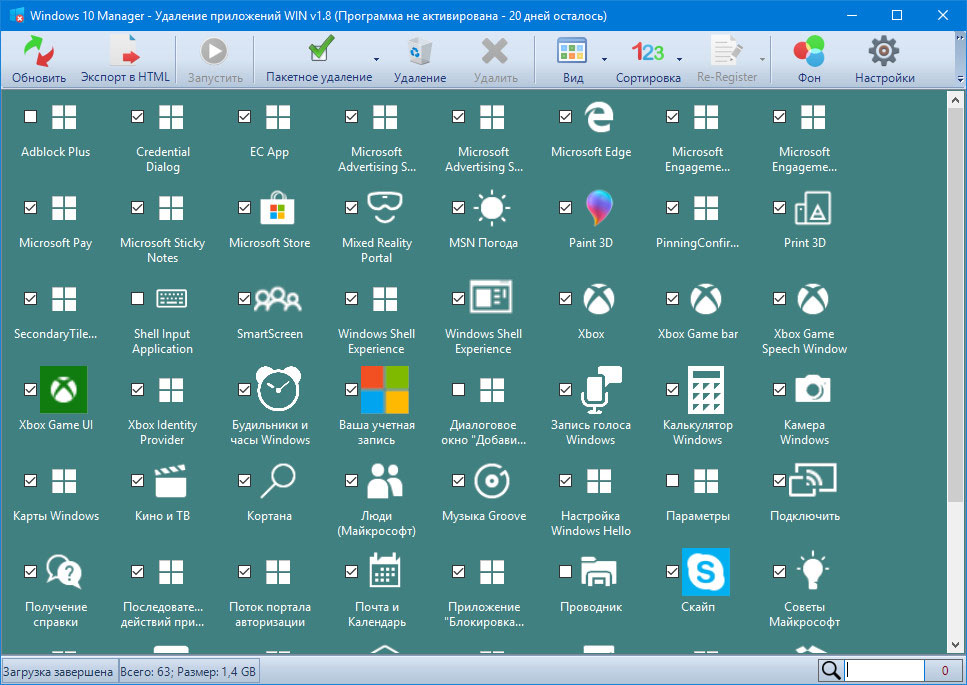Select the Paint 3D app icon
The image size is (967, 685).
pos(598,209)
